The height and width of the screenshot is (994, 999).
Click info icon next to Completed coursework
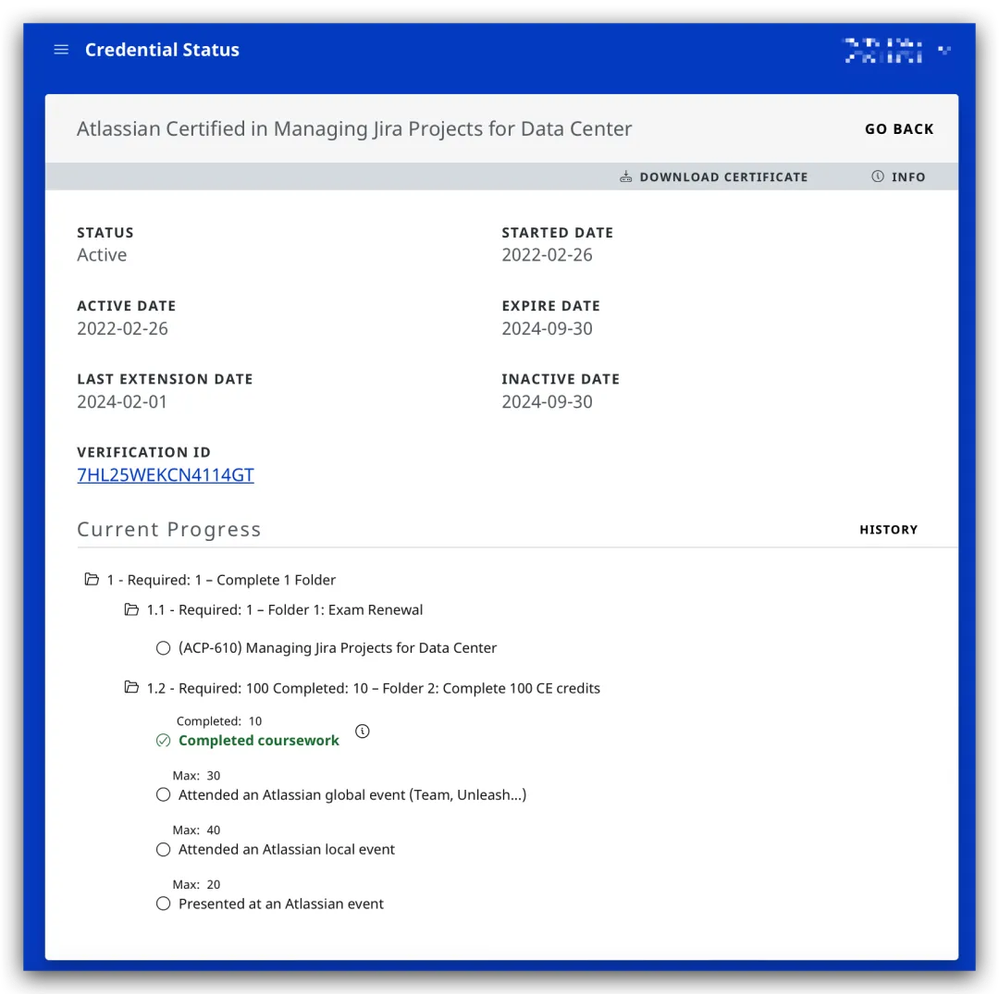pos(362,731)
